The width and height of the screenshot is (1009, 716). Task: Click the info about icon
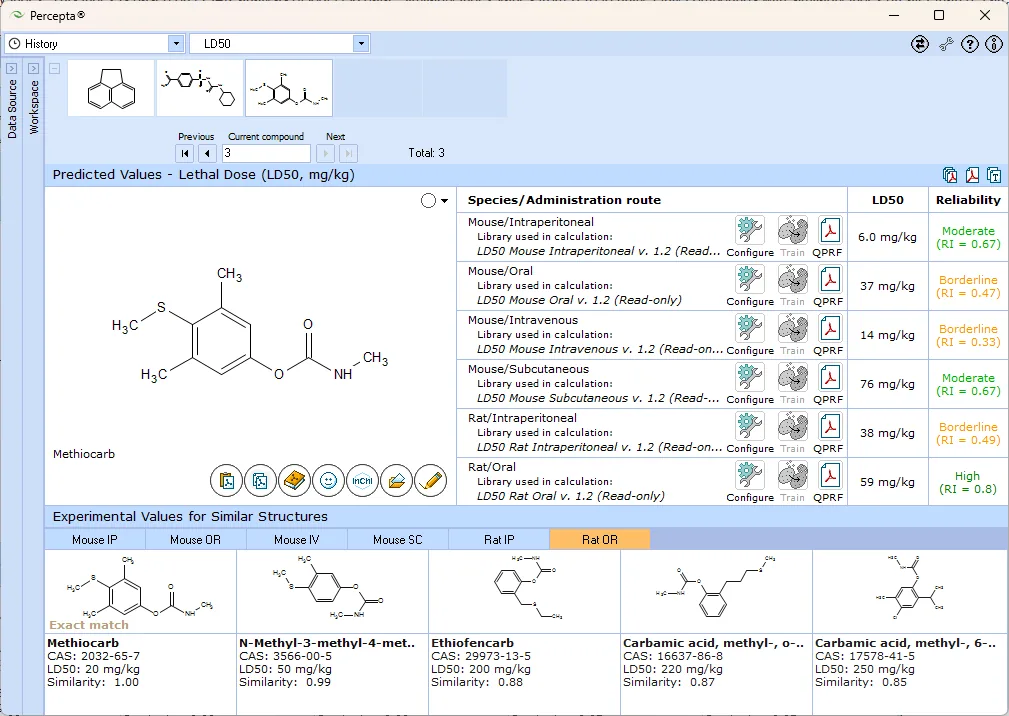point(994,44)
